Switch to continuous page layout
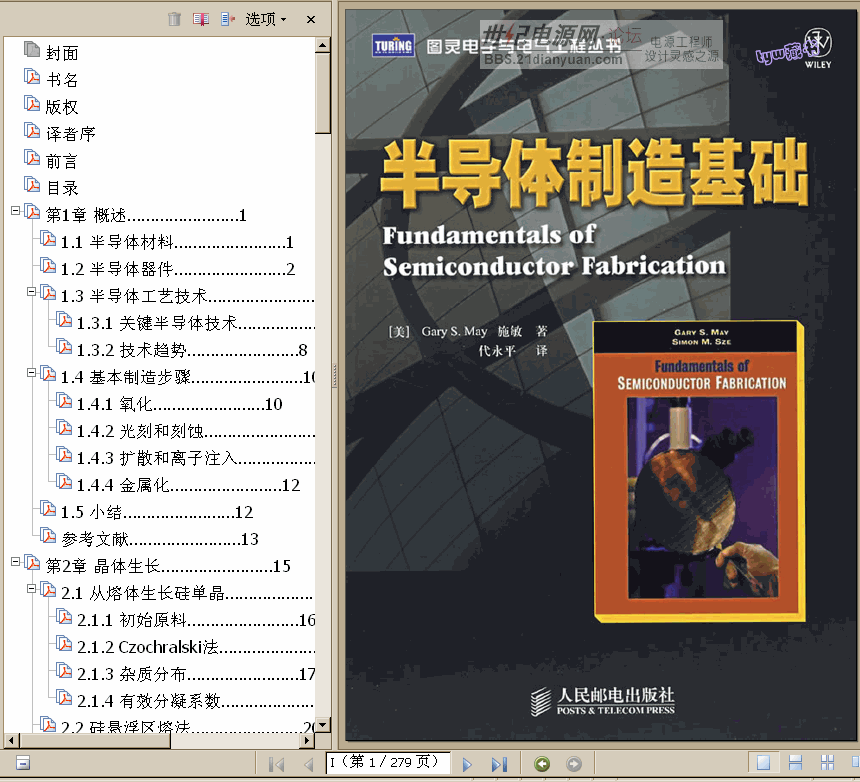The height and width of the screenshot is (782, 860). point(795,763)
